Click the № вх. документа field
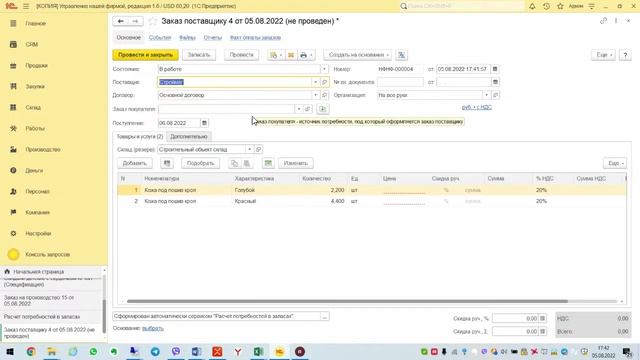Viewport: 640px width, 360px height. point(400,82)
